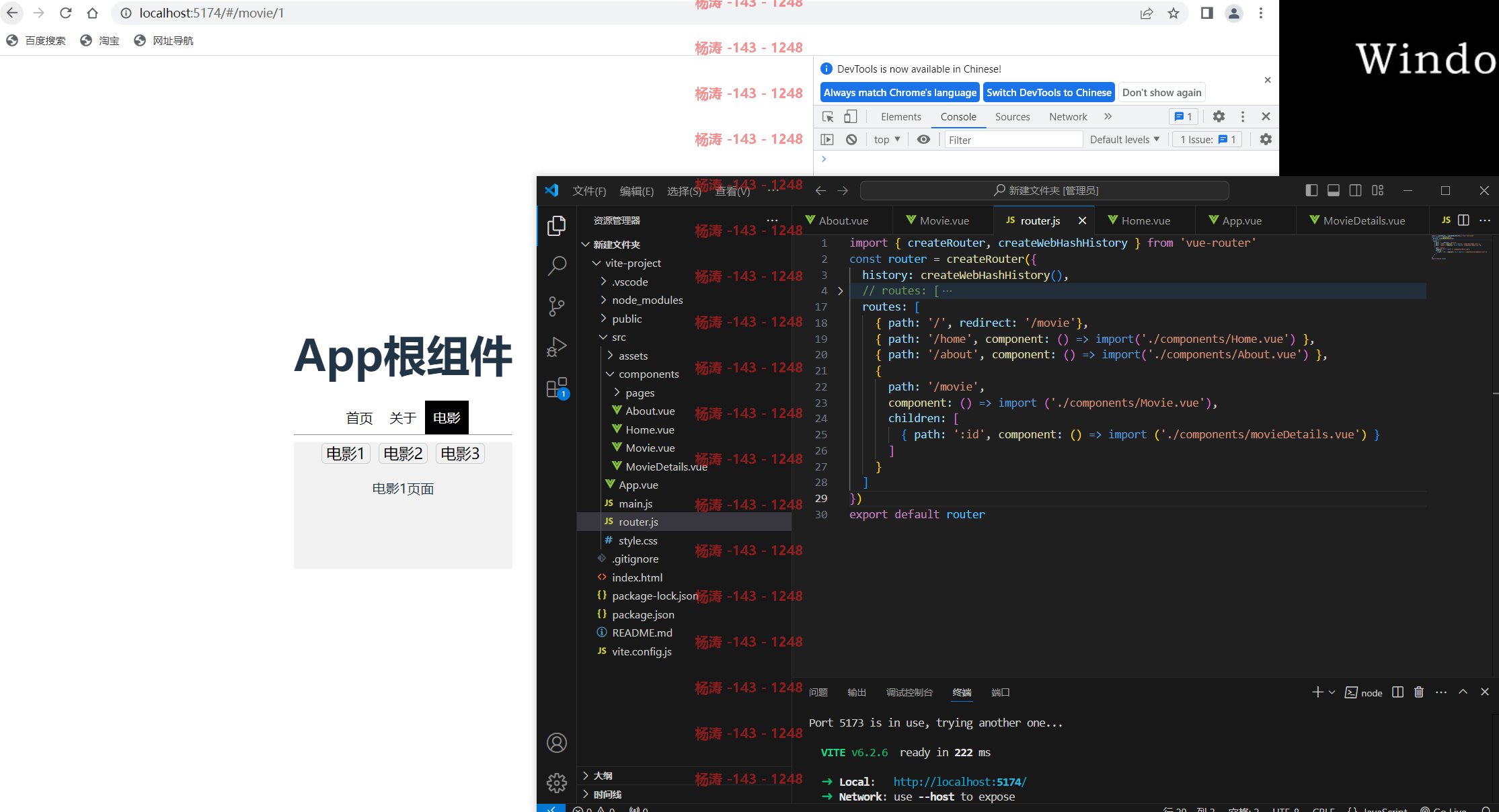Close the router.js editor tab
This screenshot has width=1499, height=812.
pyautogui.click(x=1082, y=220)
